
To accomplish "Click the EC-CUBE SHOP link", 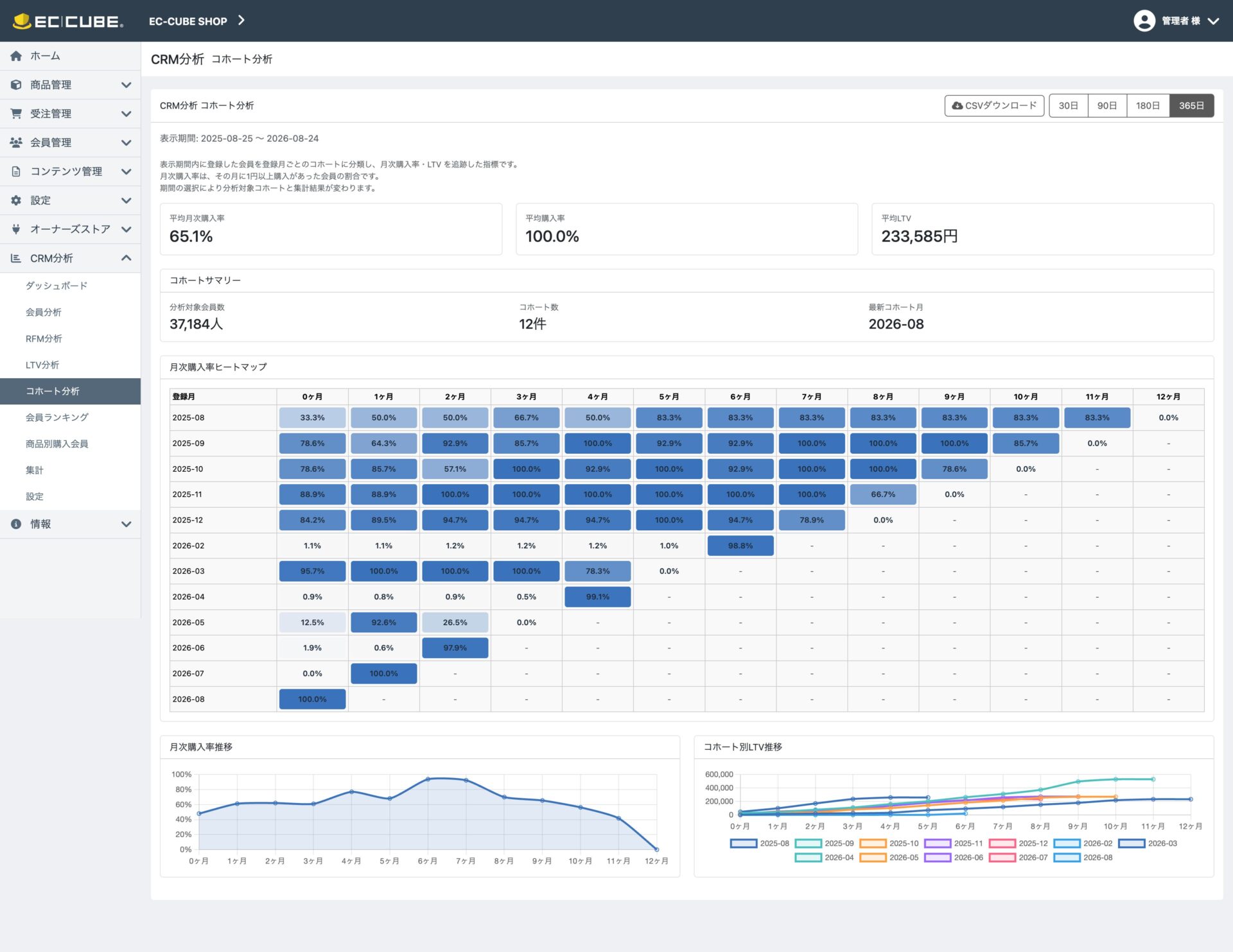I will coord(188,21).
